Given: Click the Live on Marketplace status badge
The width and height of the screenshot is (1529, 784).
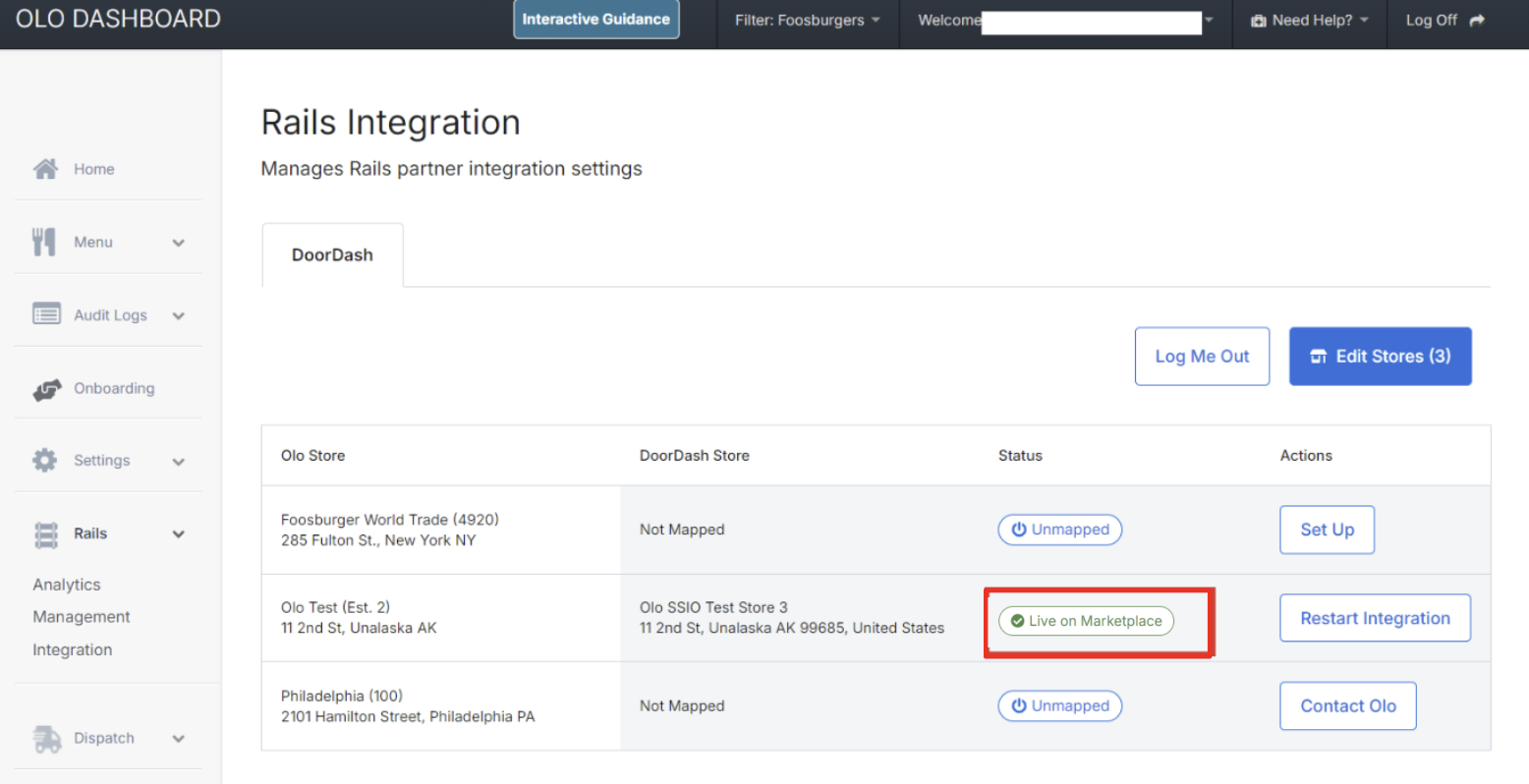Looking at the screenshot, I should click(1086, 621).
